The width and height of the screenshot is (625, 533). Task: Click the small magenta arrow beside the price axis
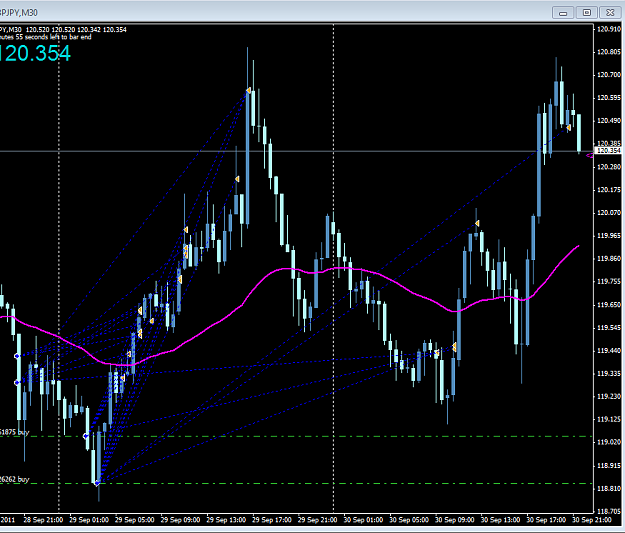click(590, 156)
